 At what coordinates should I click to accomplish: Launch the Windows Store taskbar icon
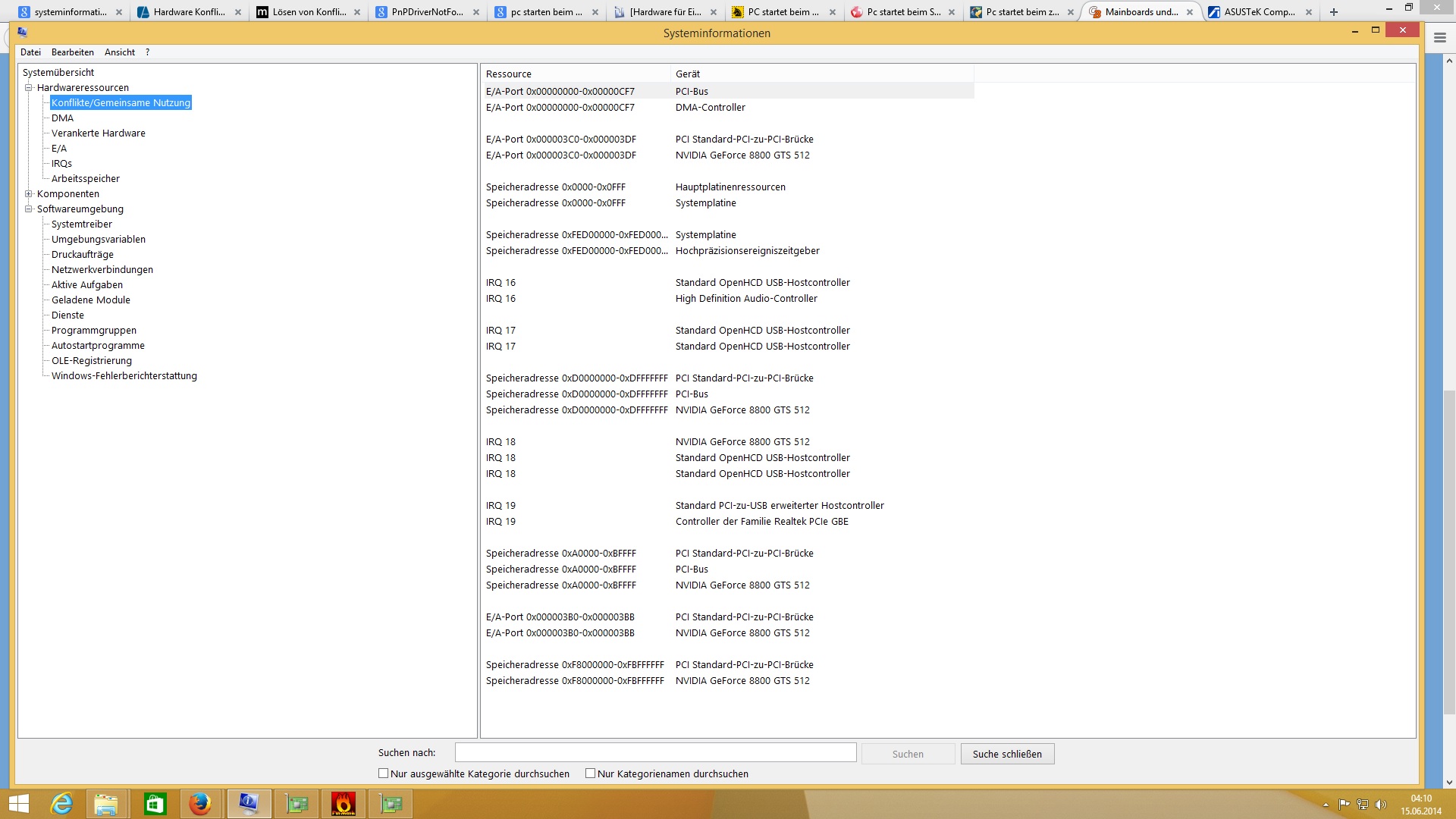[x=155, y=804]
